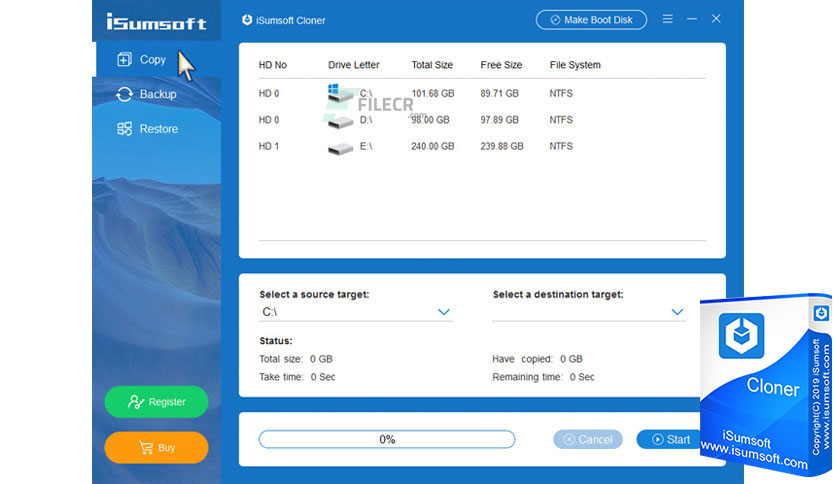Click the Remaining time: 0 Sec status
This screenshot has width=836, height=484.
pos(543,377)
